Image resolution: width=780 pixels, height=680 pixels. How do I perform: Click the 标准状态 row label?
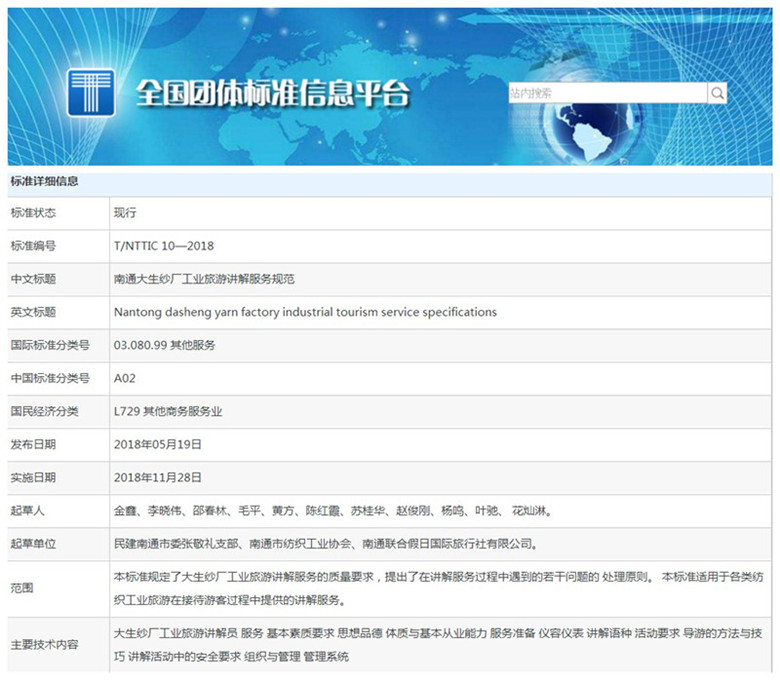coord(34,213)
